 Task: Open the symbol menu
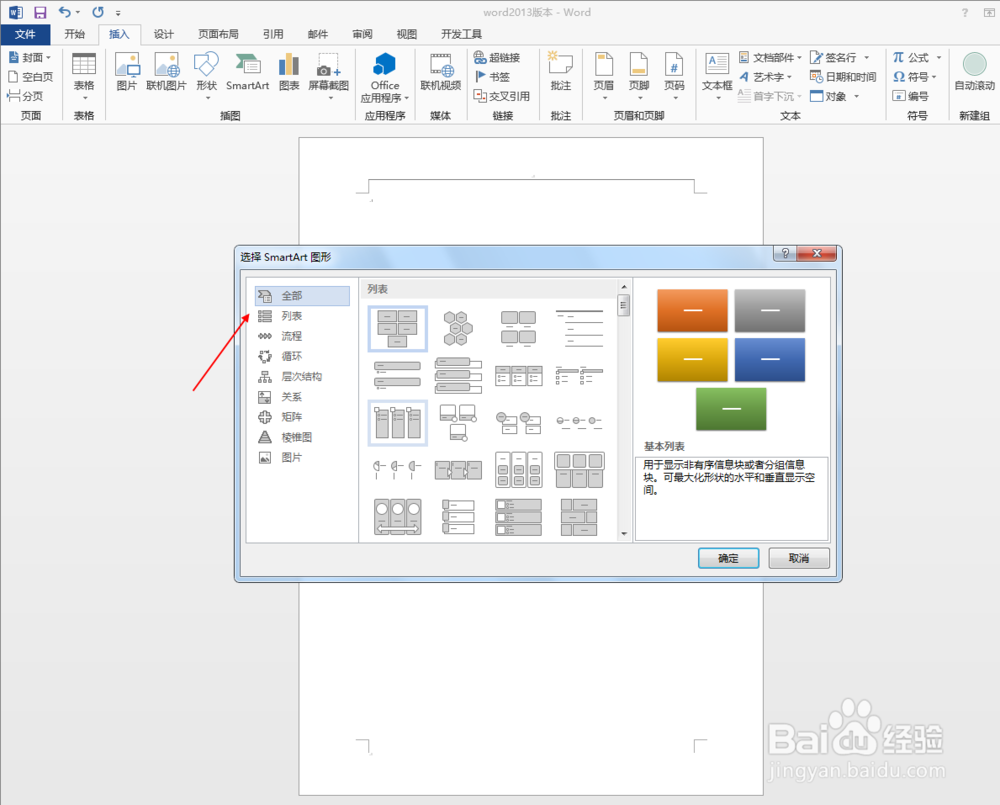coord(915,77)
